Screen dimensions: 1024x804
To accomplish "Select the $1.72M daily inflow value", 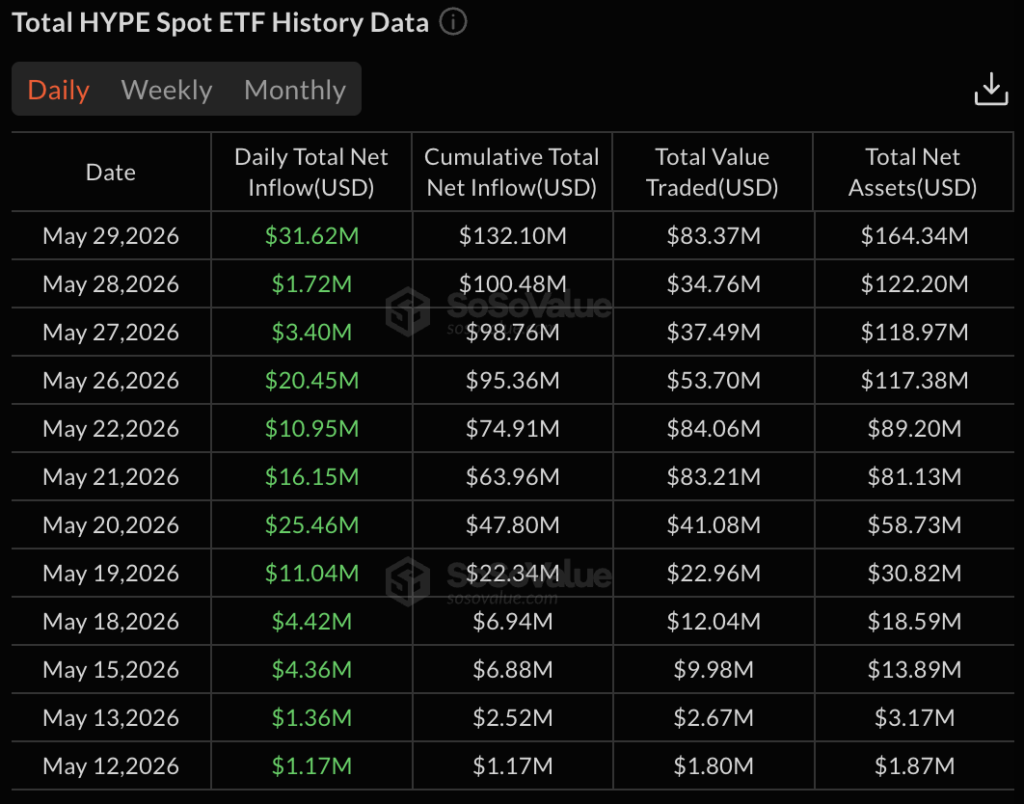I will 312,284.
